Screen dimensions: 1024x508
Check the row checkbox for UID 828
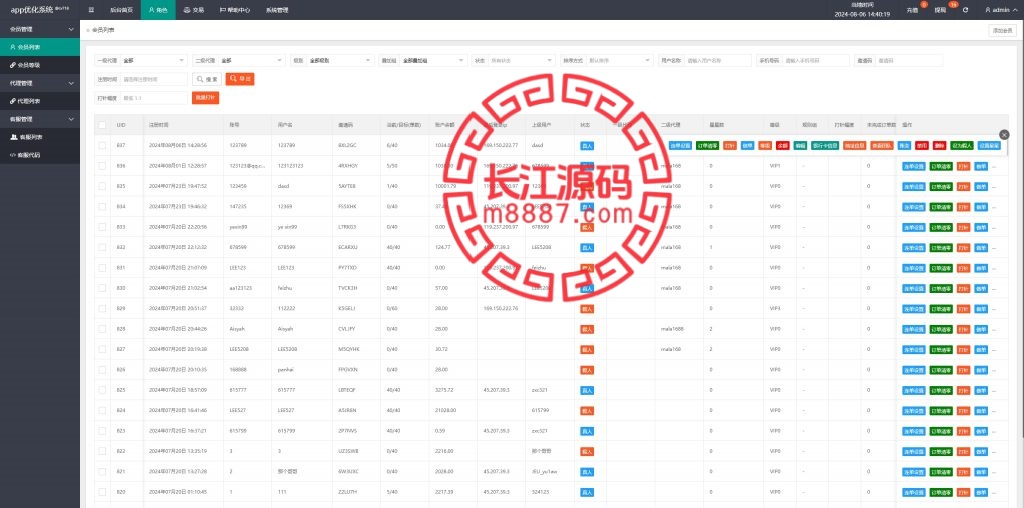[102, 329]
